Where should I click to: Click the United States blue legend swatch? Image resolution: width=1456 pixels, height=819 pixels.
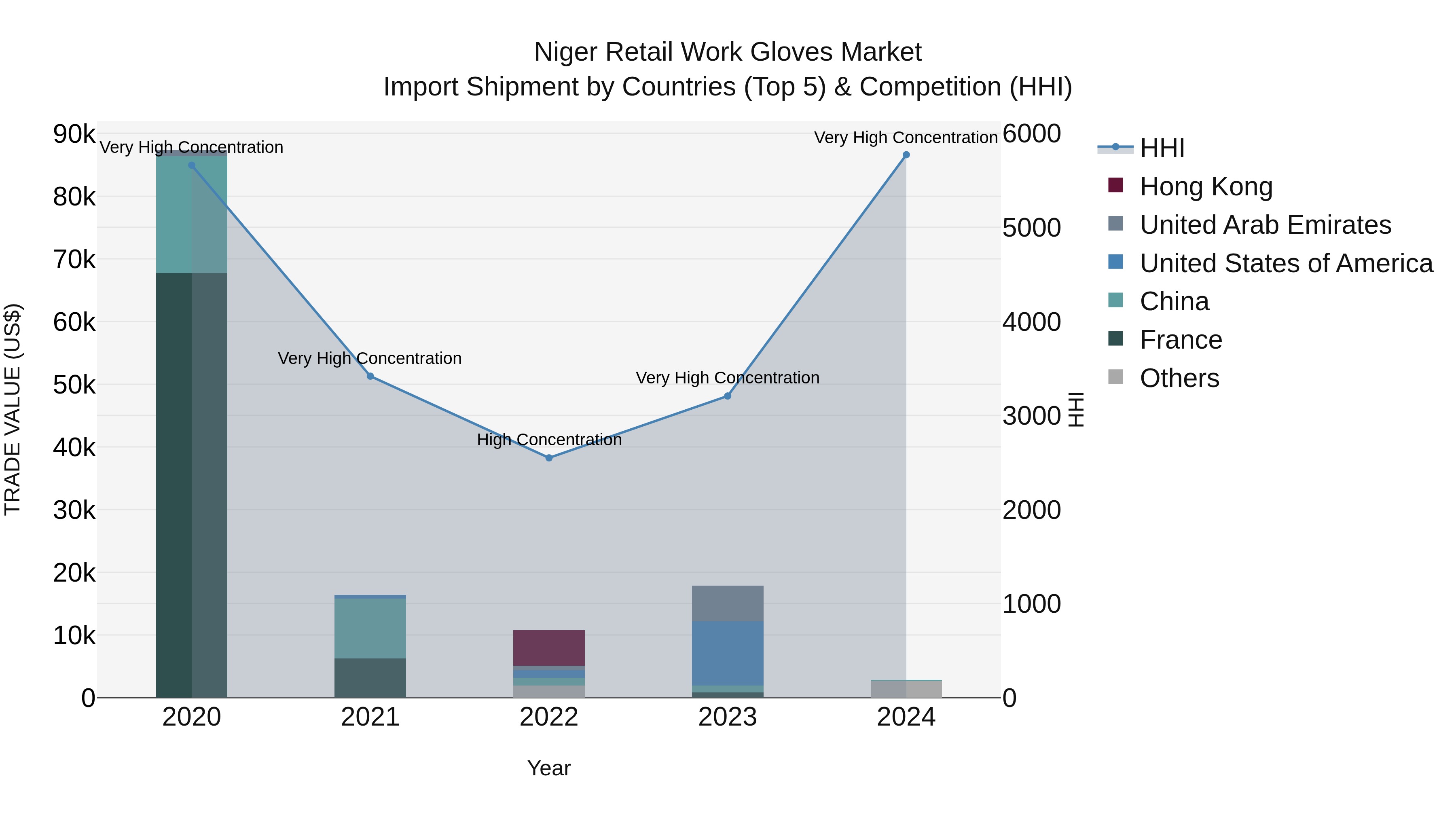pos(1116,262)
